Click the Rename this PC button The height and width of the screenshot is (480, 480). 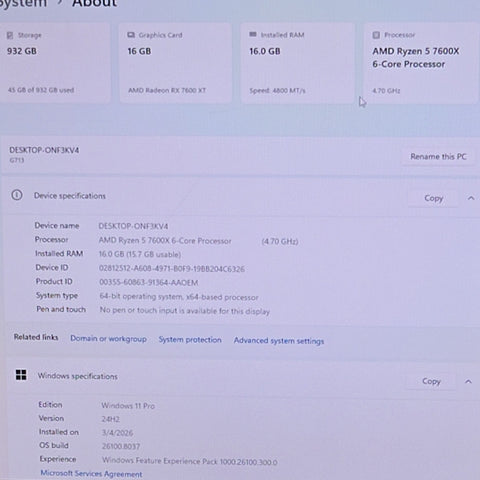438,157
